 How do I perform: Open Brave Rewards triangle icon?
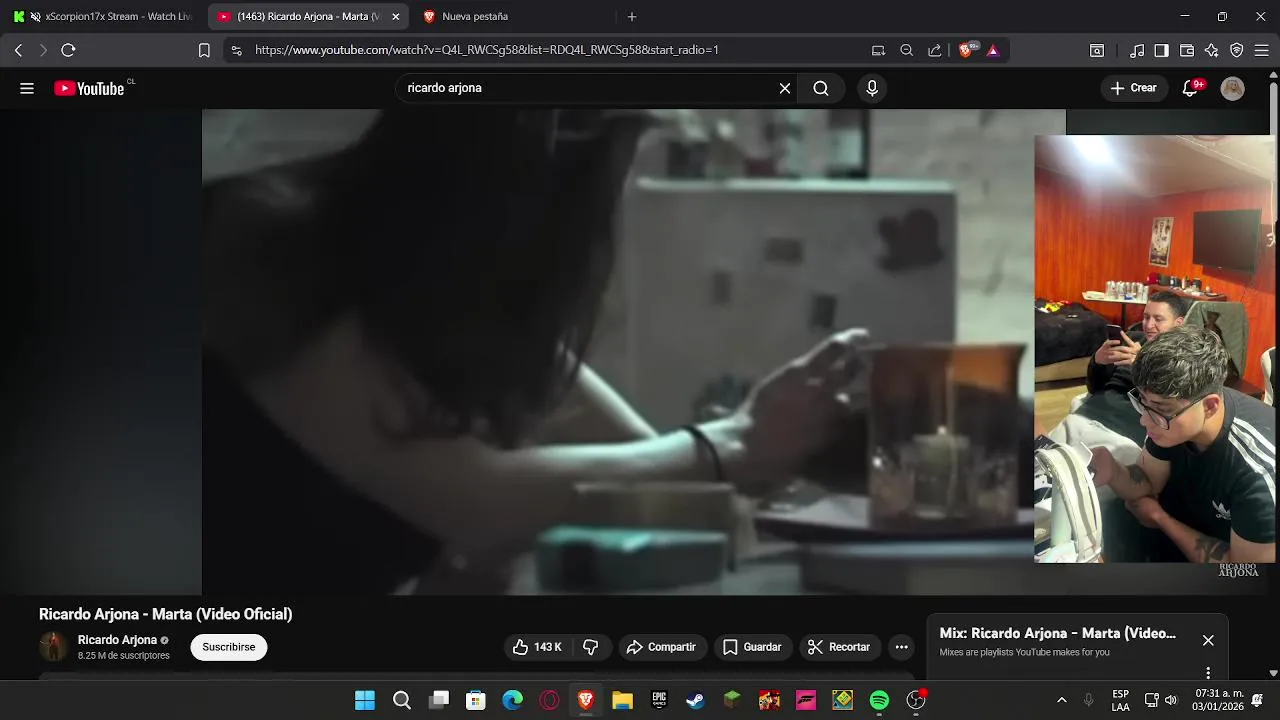click(993, 50)
